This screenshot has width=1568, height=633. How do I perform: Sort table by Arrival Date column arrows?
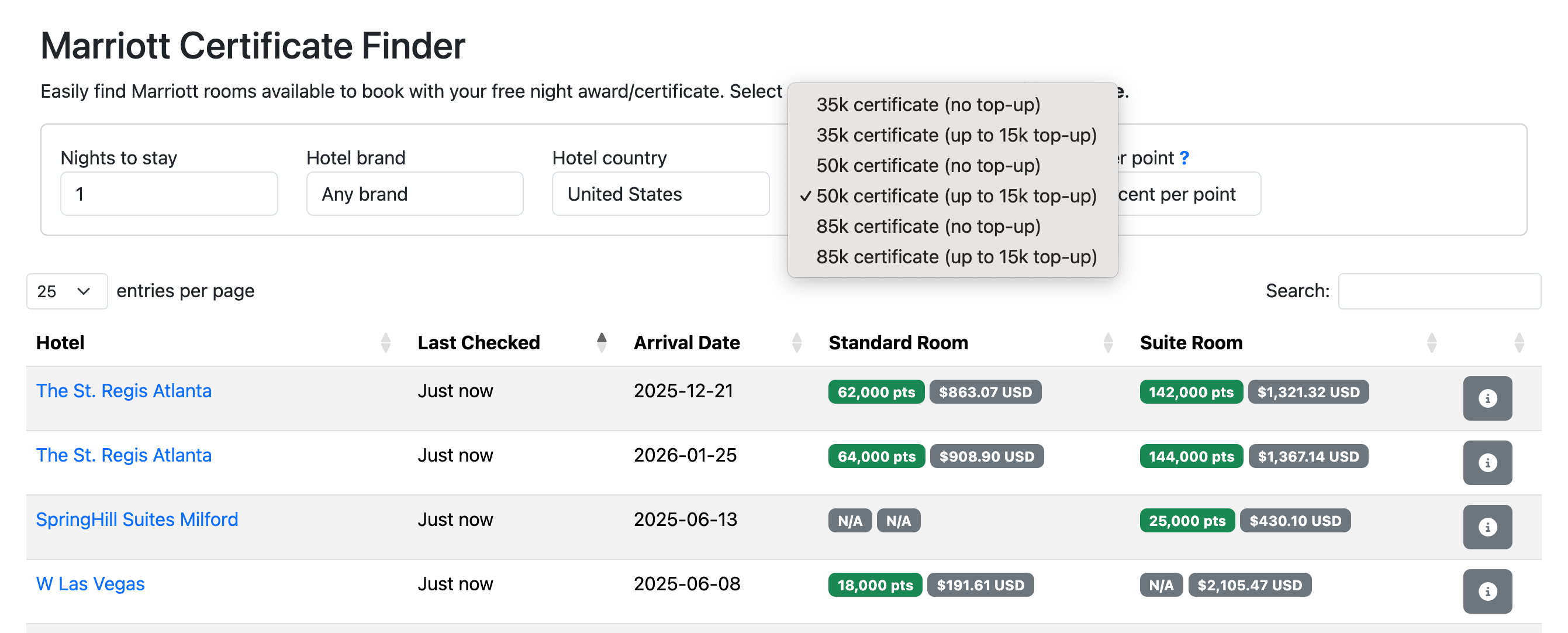(x=796, y=342)
